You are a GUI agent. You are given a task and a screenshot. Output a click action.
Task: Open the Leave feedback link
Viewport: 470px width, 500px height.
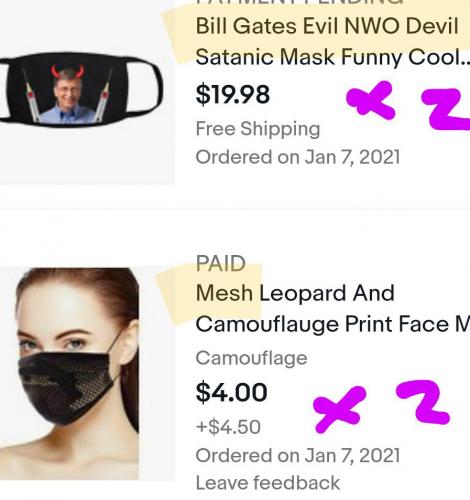pos(268,483)
